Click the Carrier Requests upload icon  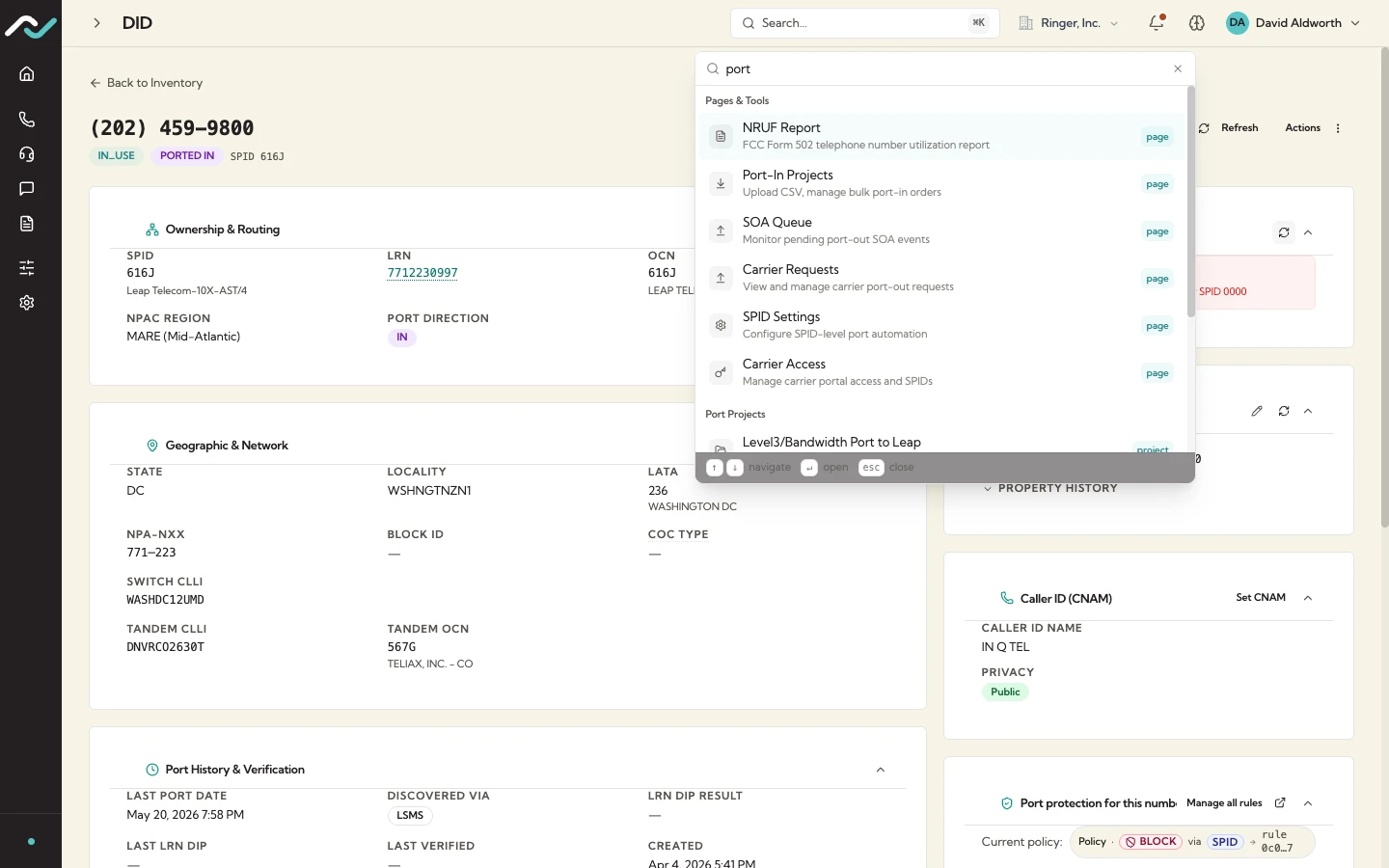[x=721, y=279]
